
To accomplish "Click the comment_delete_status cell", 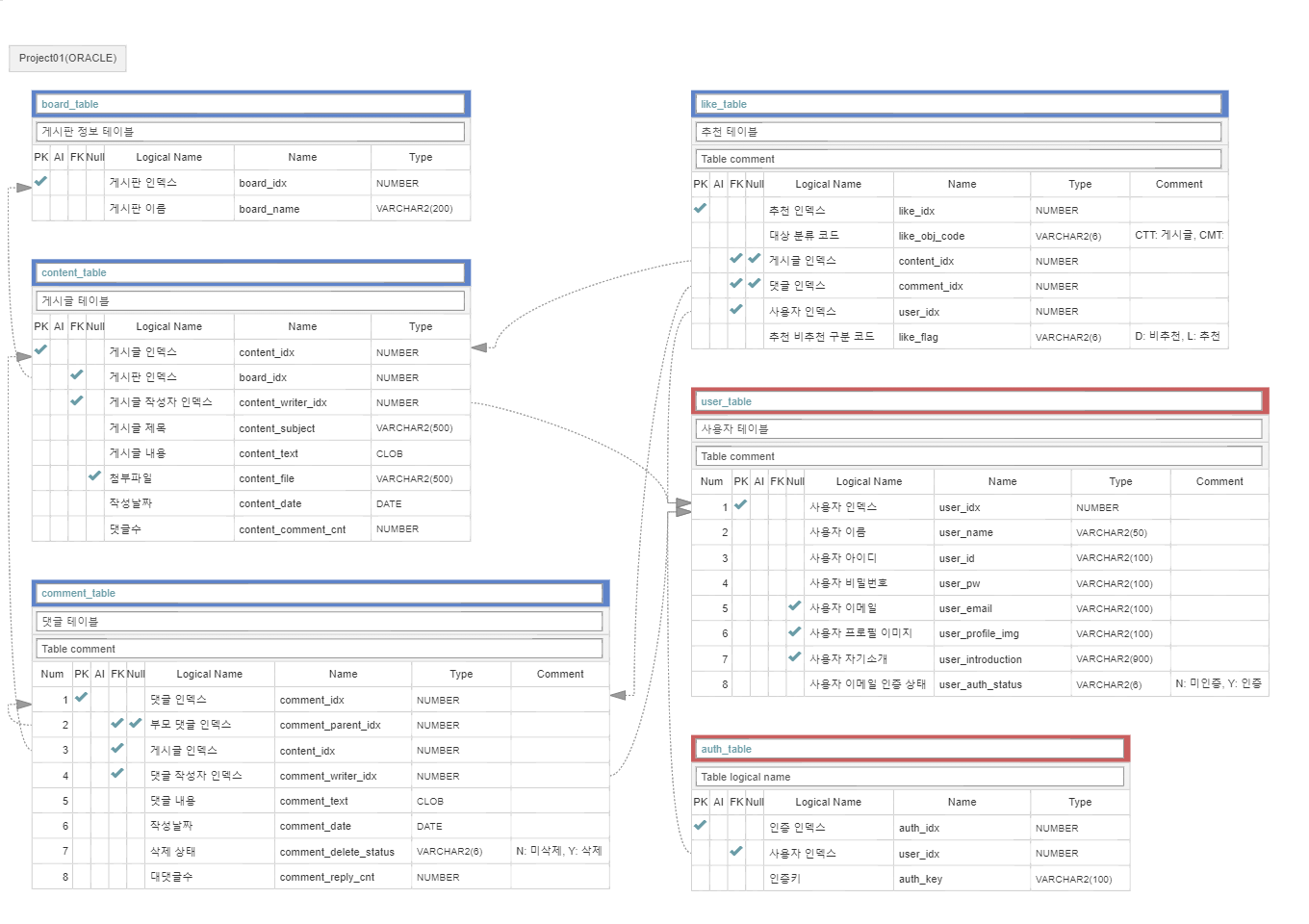I will (x=343, y=851).
